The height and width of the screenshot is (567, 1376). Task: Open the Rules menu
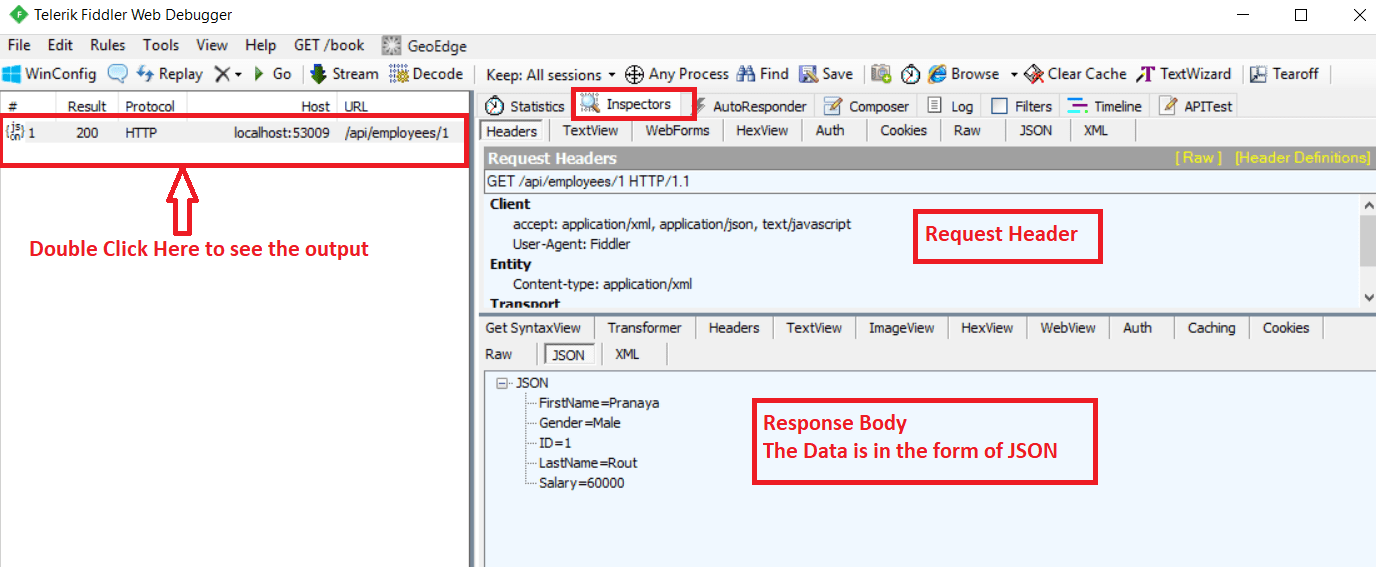click(x=108, y=45)
